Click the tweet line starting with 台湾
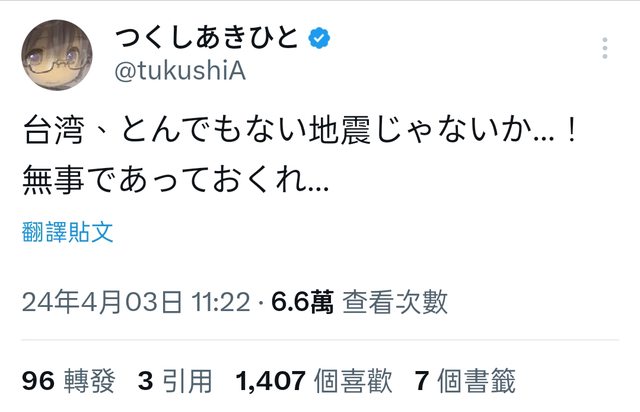 click(299, 132)
